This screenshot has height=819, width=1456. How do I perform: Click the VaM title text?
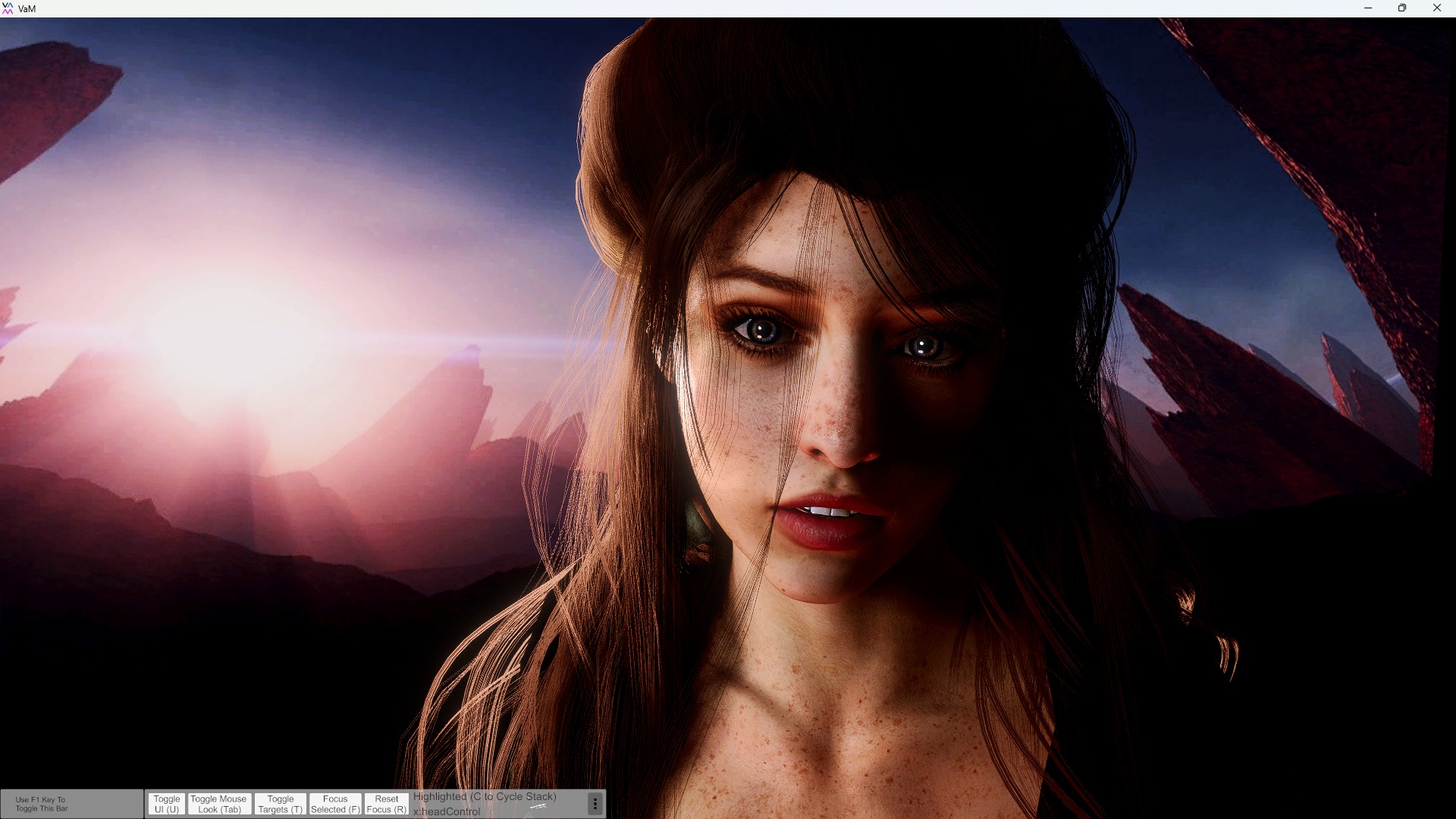27,9
